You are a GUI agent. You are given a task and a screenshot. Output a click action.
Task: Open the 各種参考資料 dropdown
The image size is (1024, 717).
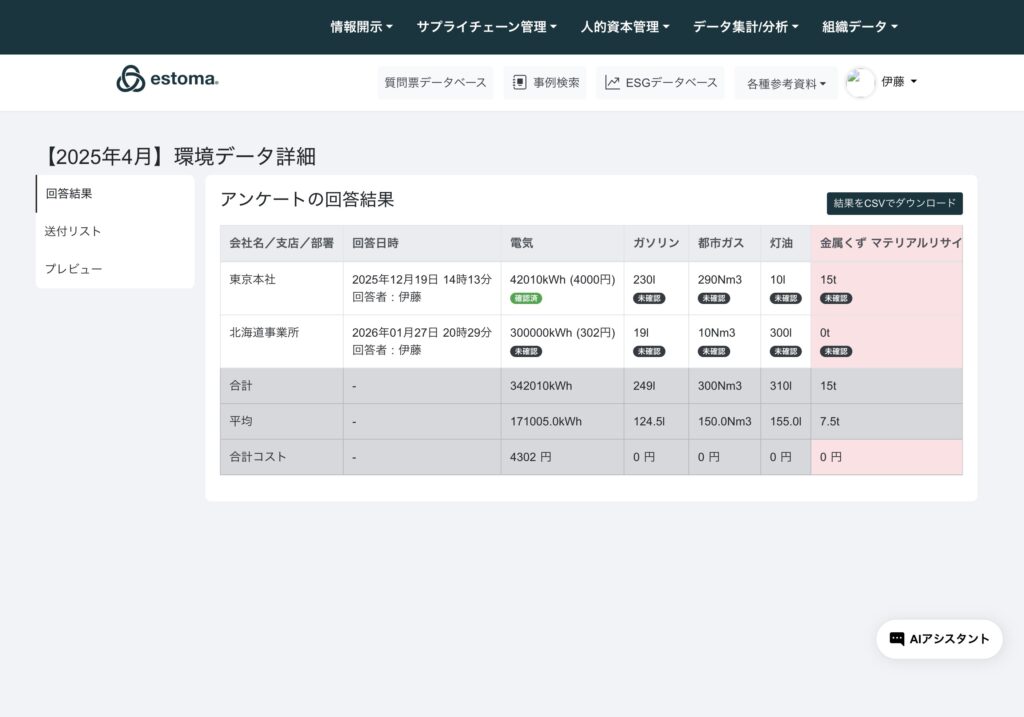(x=786, y=84)
